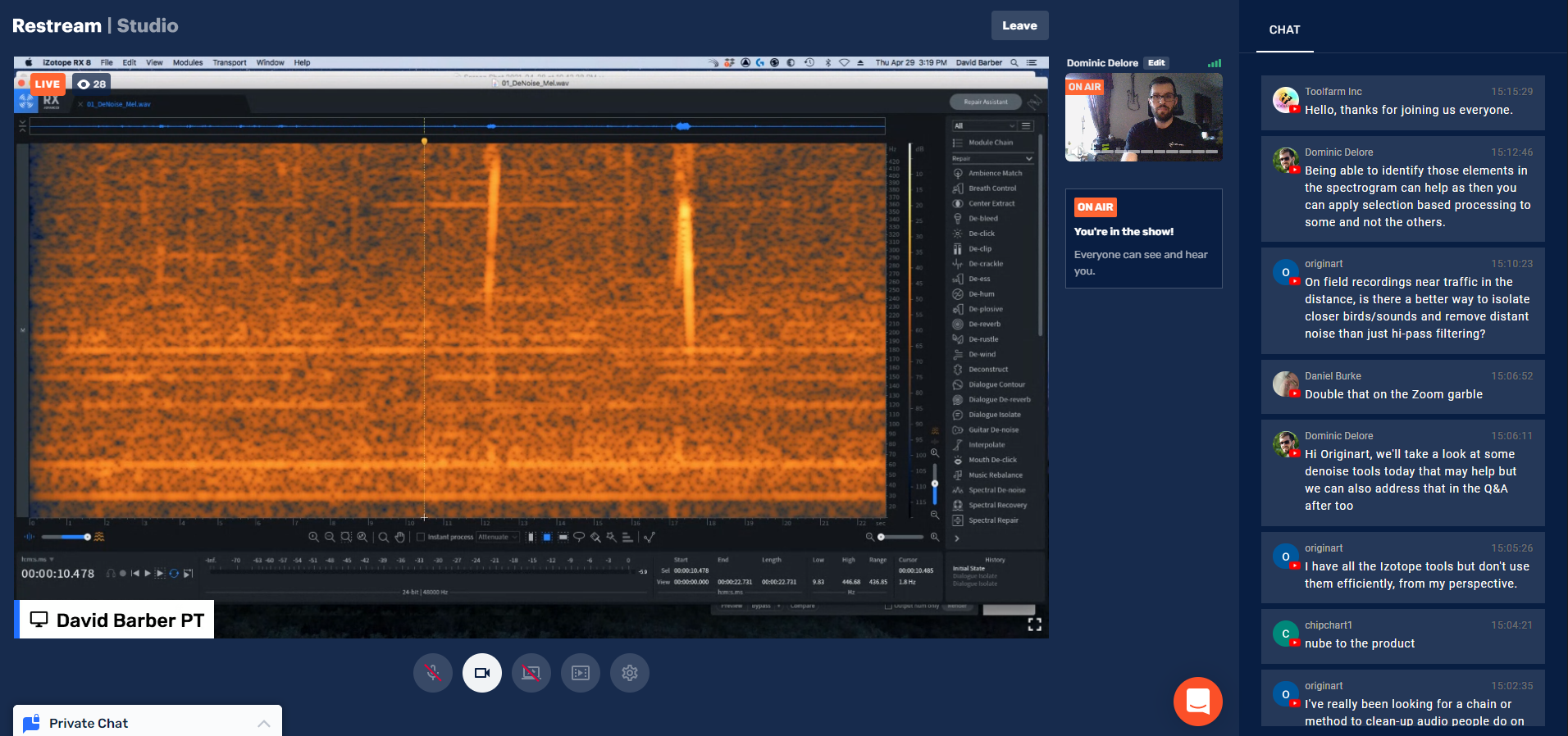Open the De-ess module
The image size is (1568, 736).
[x=971, y=279]
